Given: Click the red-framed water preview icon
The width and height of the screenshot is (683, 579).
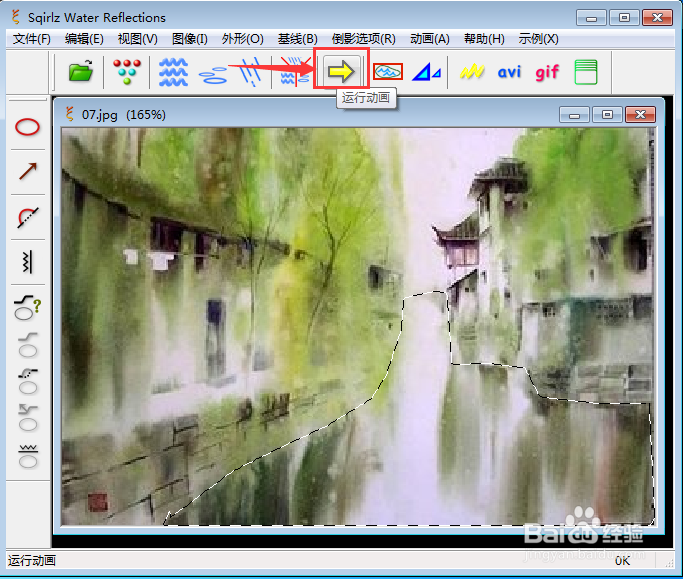Looking at the screenshot, I should [388, 72].
